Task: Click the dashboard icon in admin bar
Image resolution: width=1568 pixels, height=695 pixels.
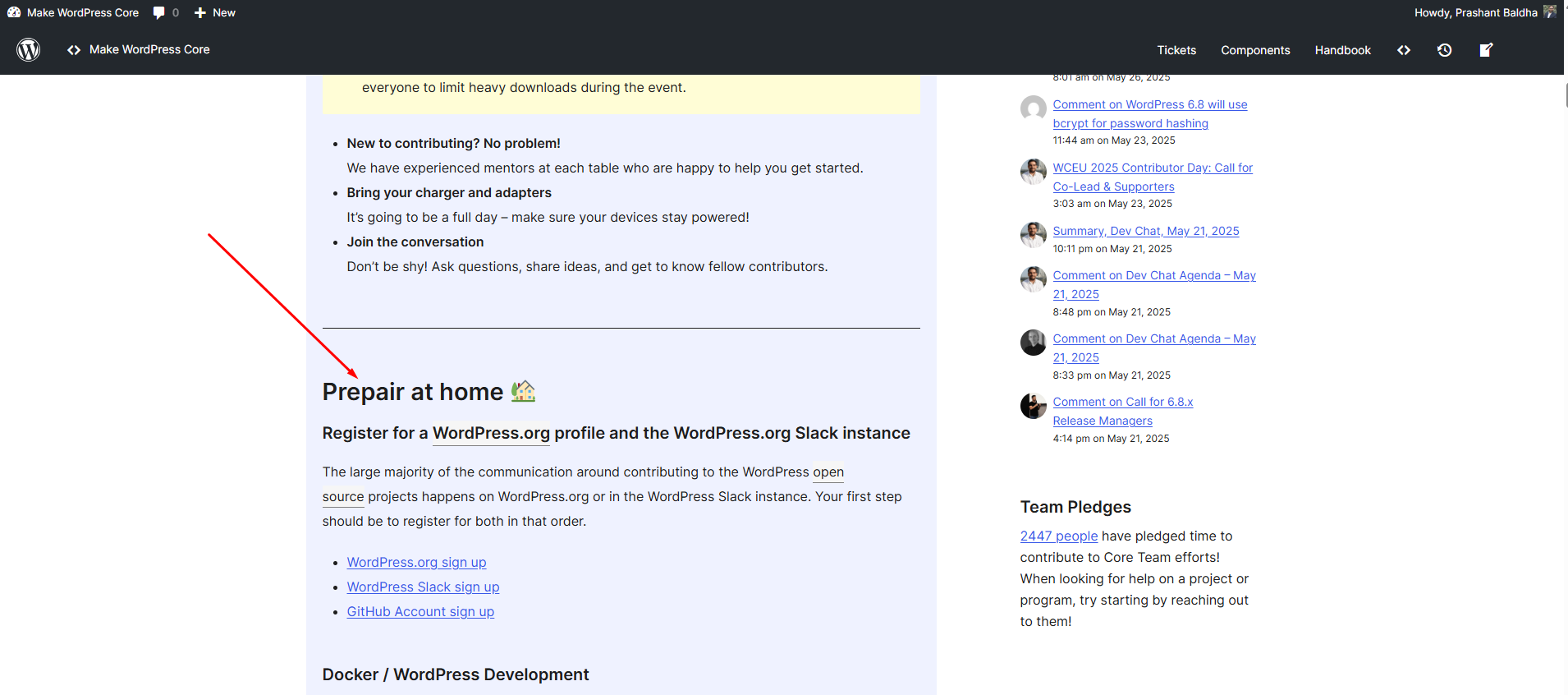Action: (14, 12)
